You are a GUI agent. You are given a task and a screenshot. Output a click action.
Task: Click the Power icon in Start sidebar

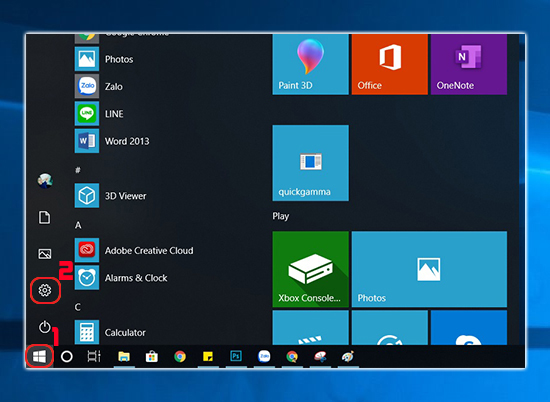pos(45,327)
